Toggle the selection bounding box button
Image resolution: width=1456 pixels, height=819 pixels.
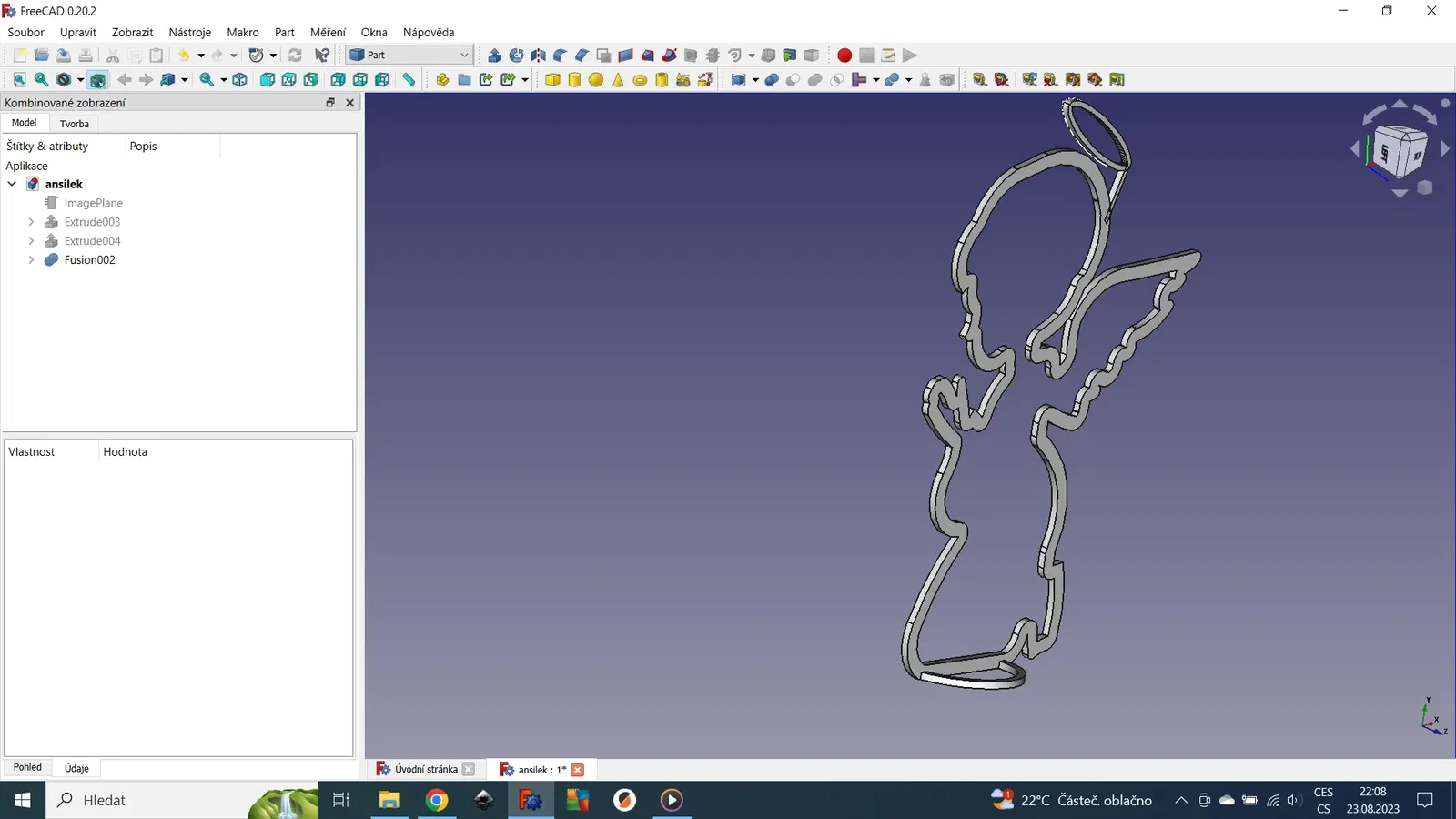[x=97, y=80]
